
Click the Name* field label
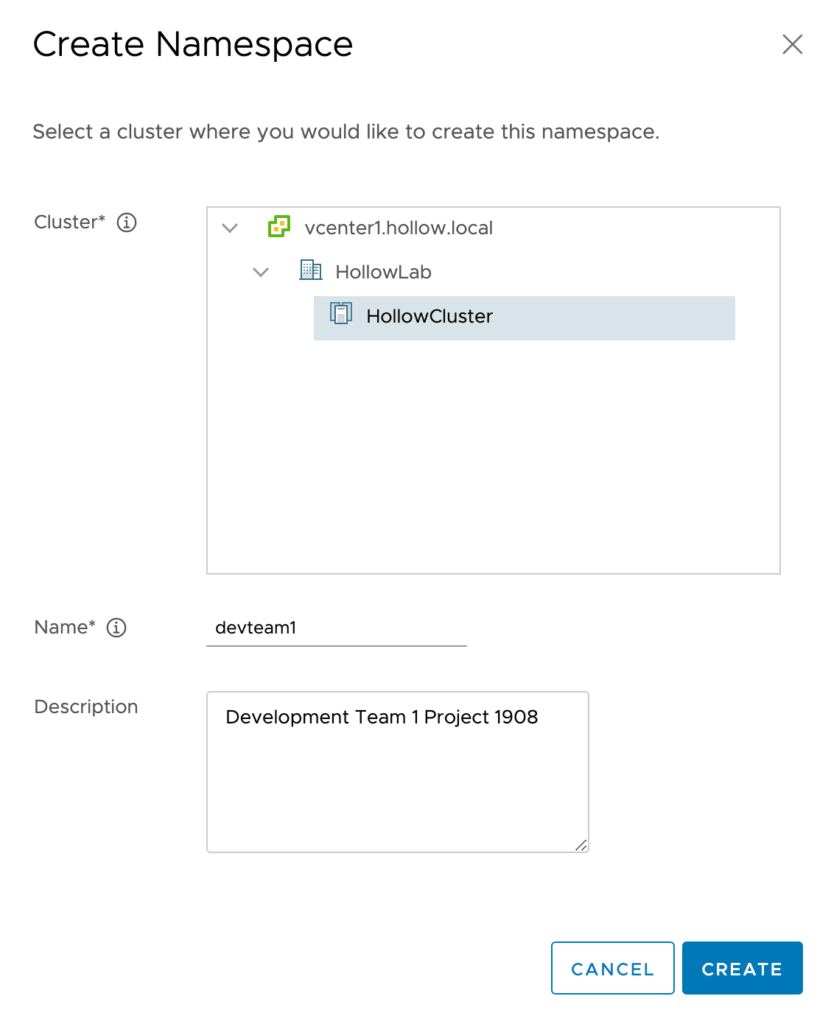click(64, 627)
